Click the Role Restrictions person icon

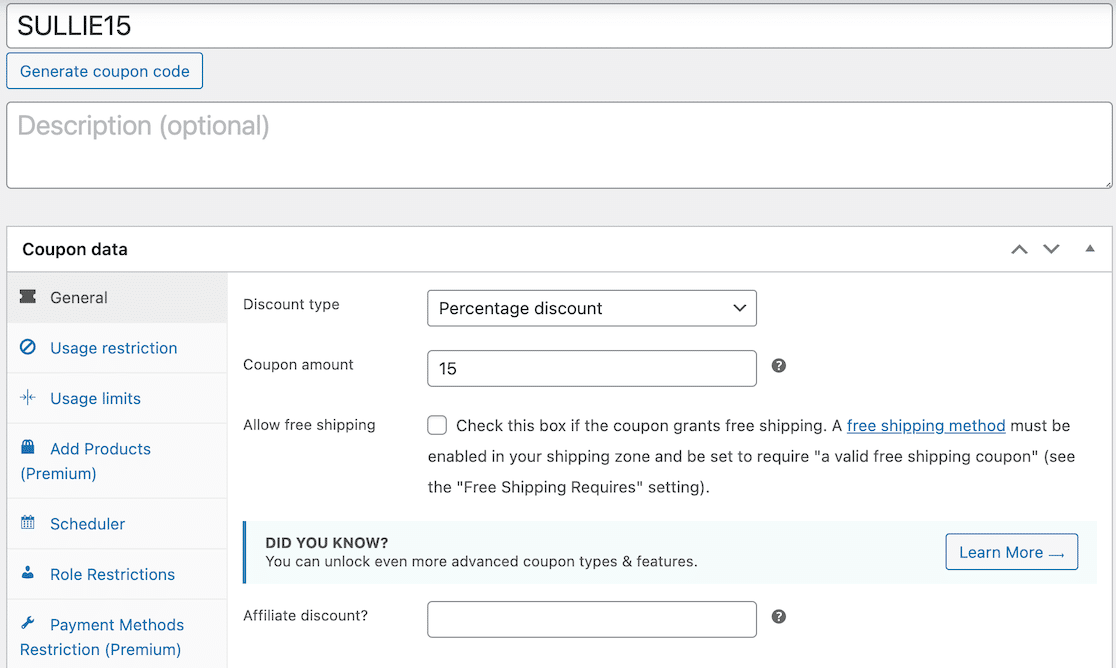[x=29, y=574]
